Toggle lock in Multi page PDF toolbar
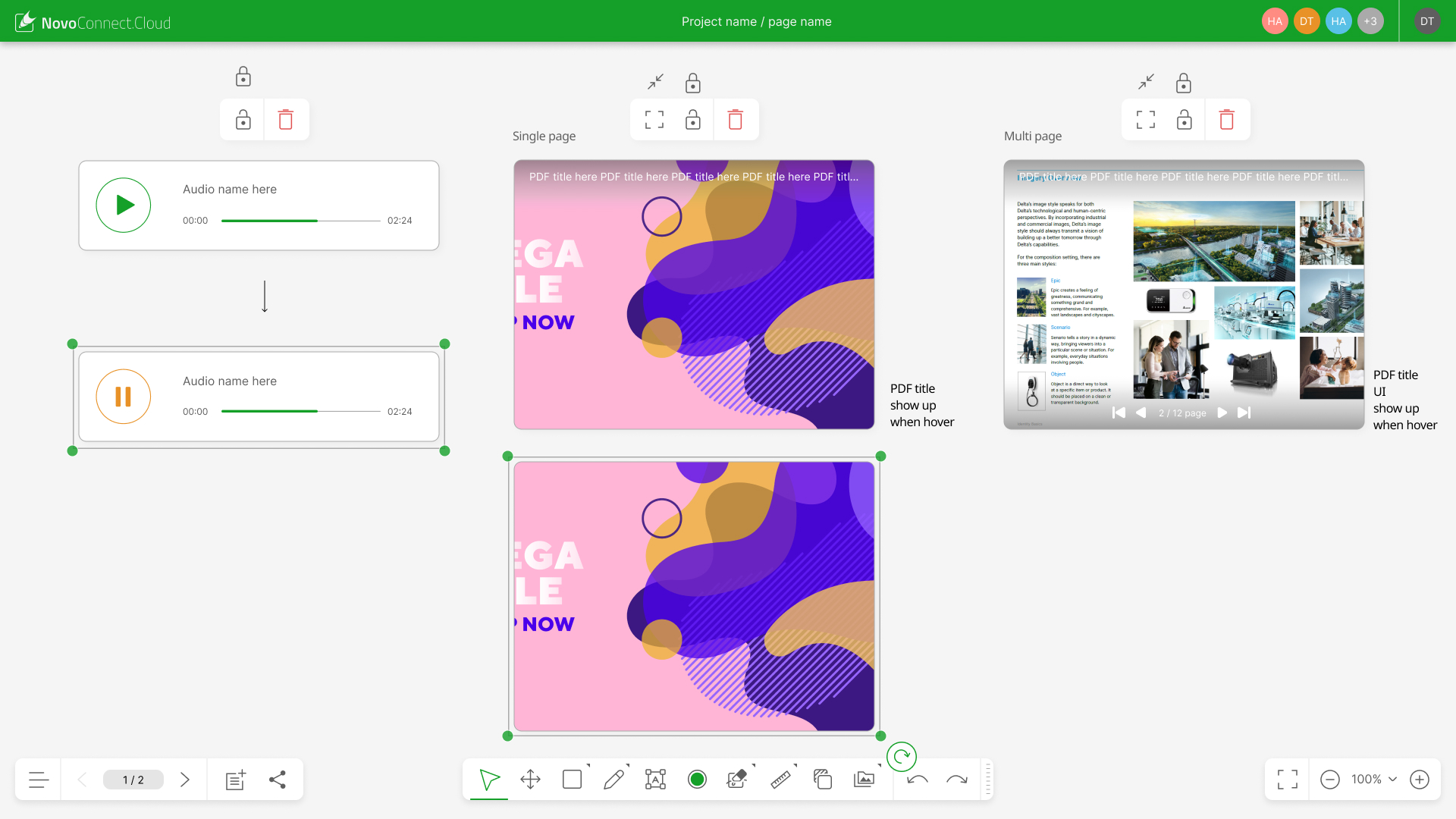 click(1184, 120)
